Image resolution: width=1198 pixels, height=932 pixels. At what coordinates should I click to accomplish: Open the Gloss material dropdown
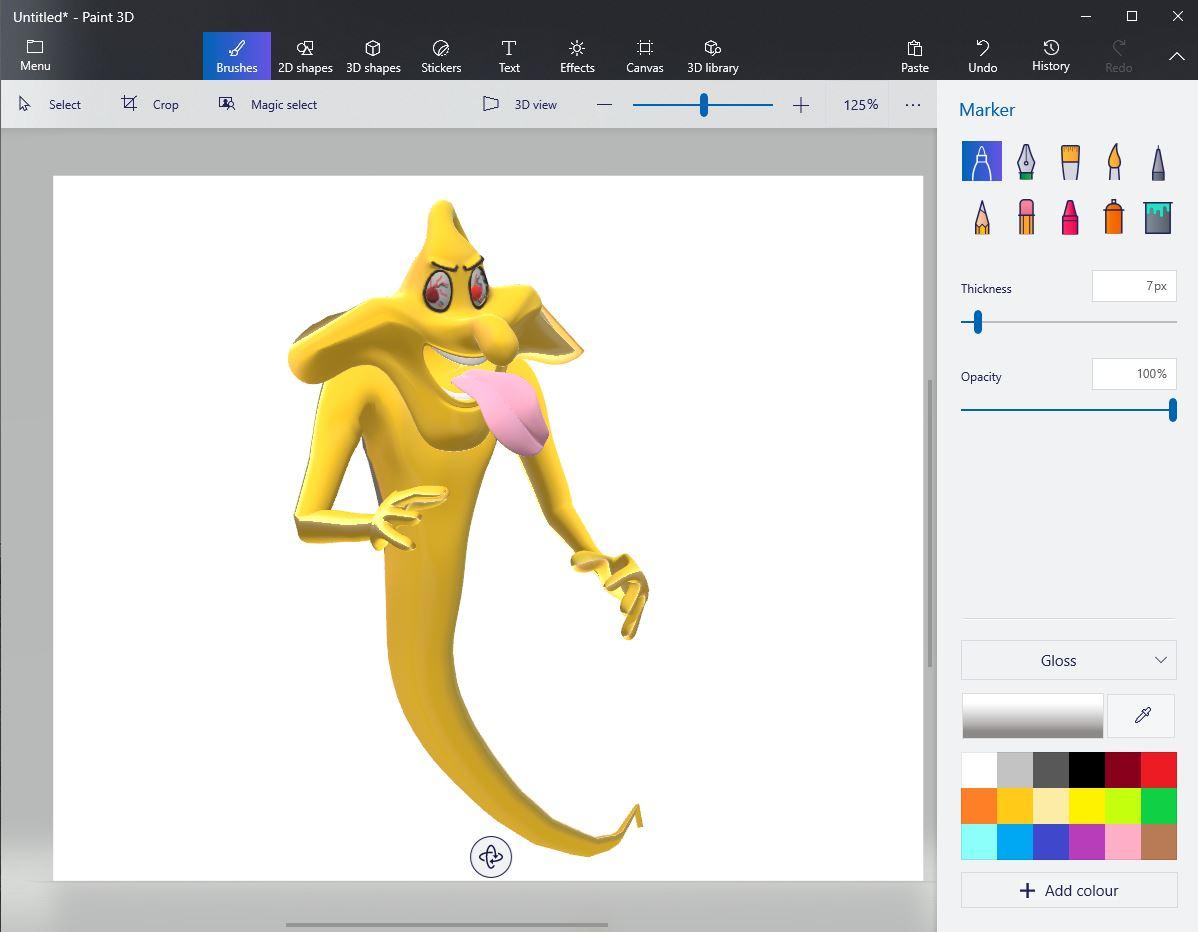pos(1068,660)
